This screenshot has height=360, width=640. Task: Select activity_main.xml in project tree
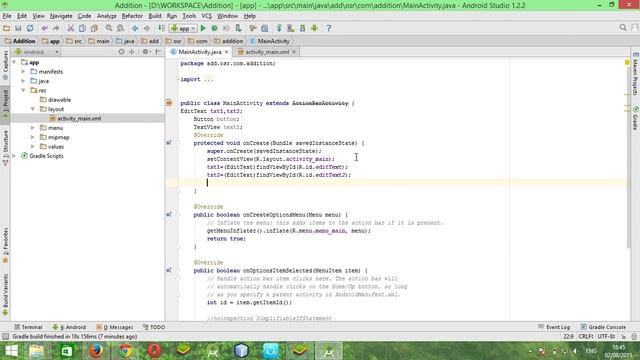click(79, 118)
